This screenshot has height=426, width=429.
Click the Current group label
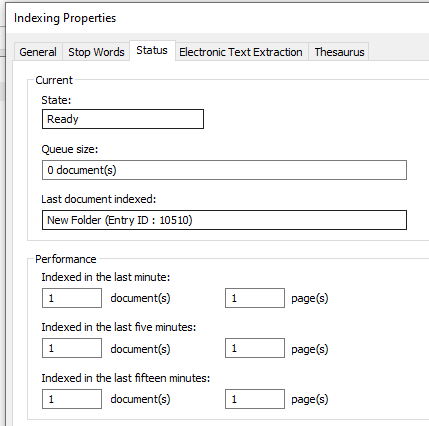[x=54, y=80]
